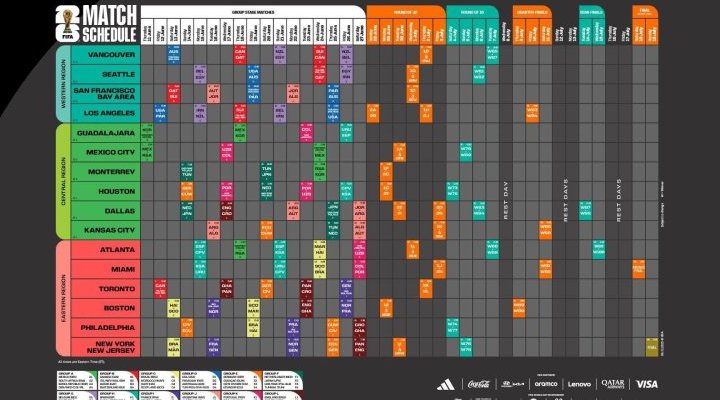Click the Eastern Region label
720x400 pixels.
pyautogui.click(x=63, y=299)
